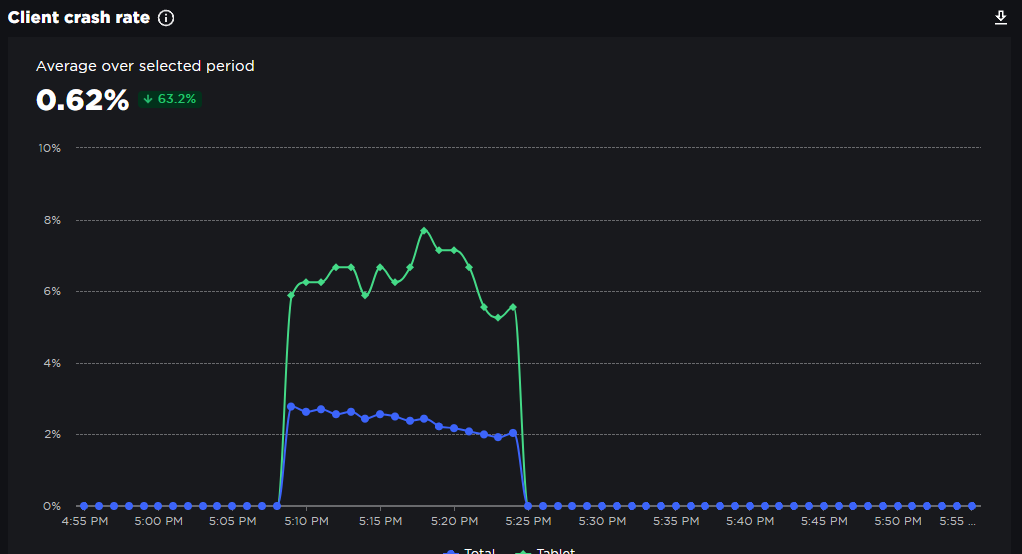The width and height of the screenshot is (1022, 554).
Task: Select the highest green Tablet peak diamond
Action: coord(424,230)
